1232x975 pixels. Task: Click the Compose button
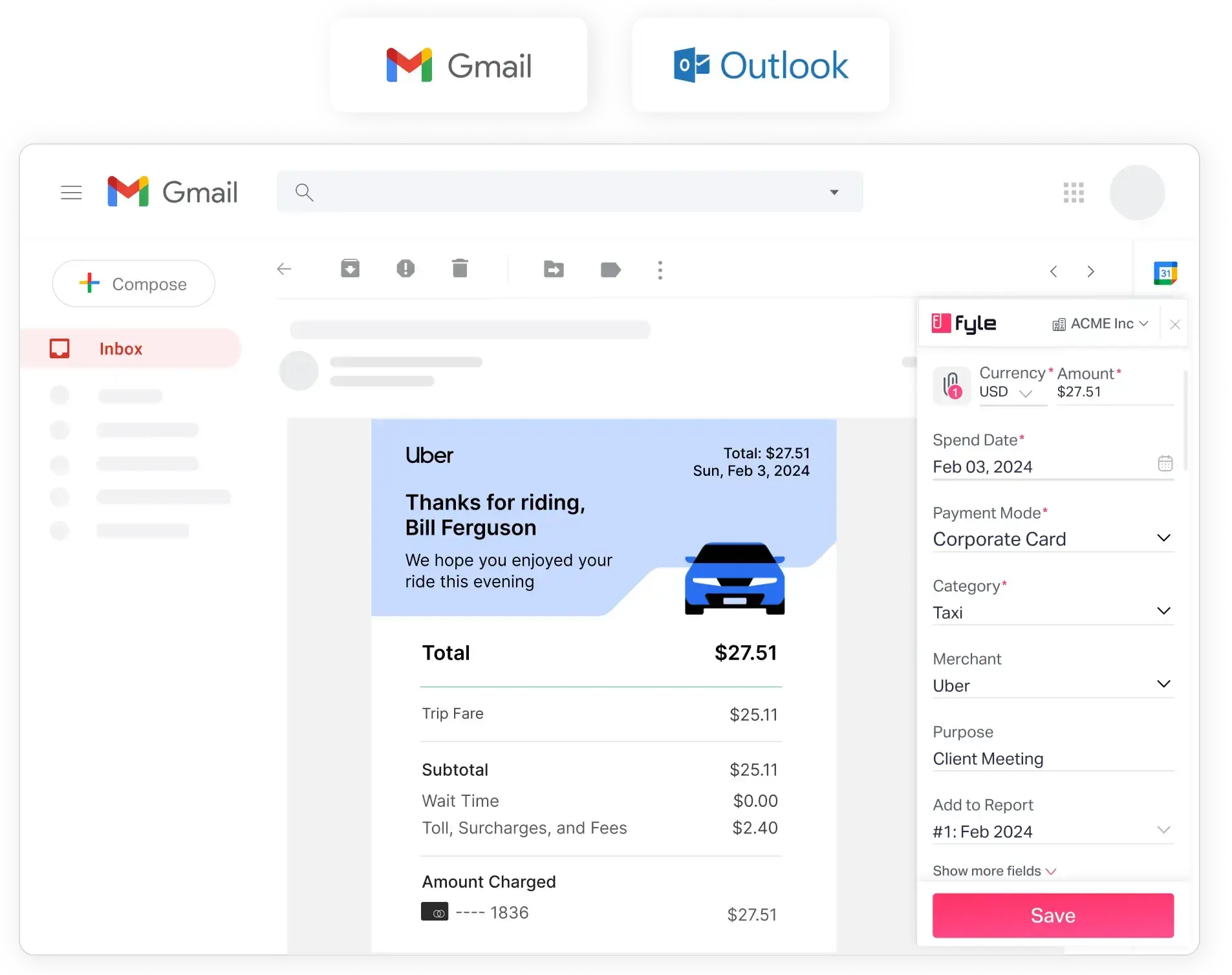(x=134, y=283)
